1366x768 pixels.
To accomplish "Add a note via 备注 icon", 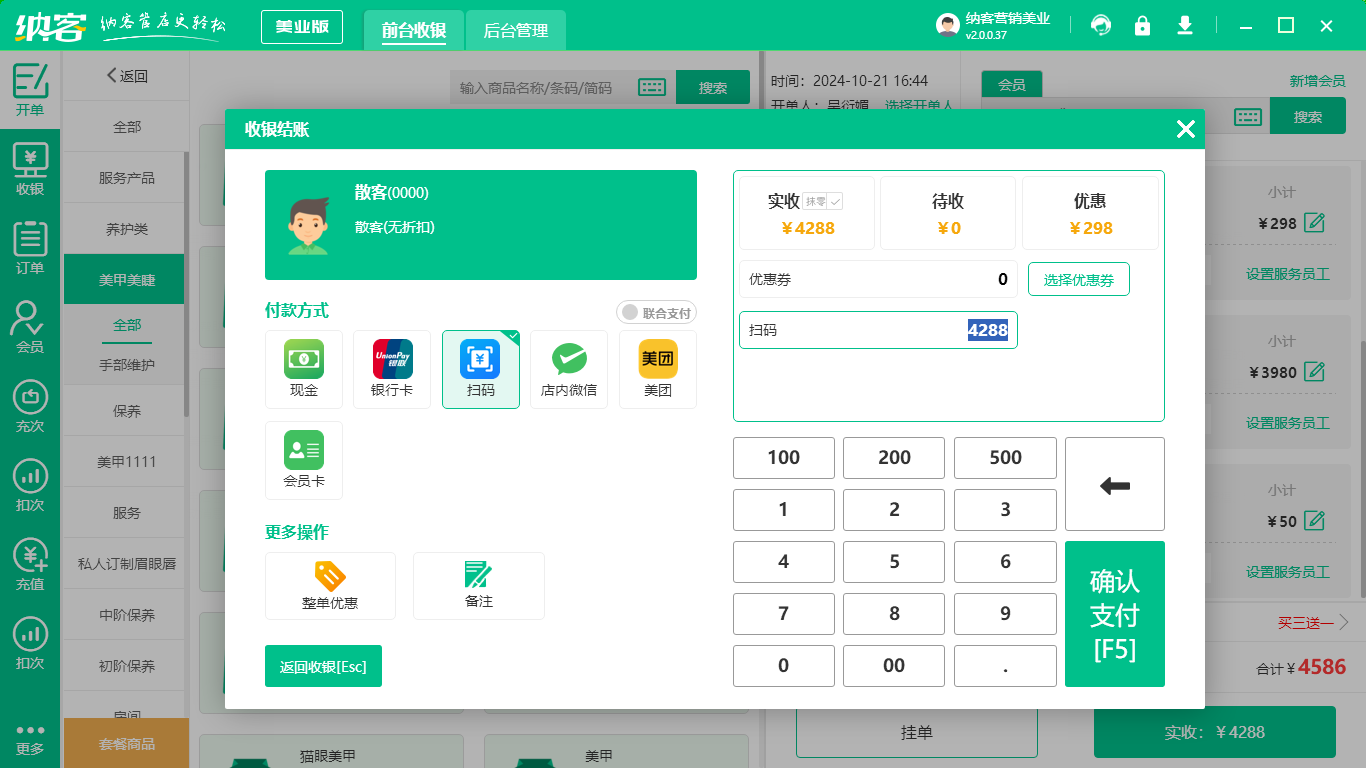I will coord(479,586).
